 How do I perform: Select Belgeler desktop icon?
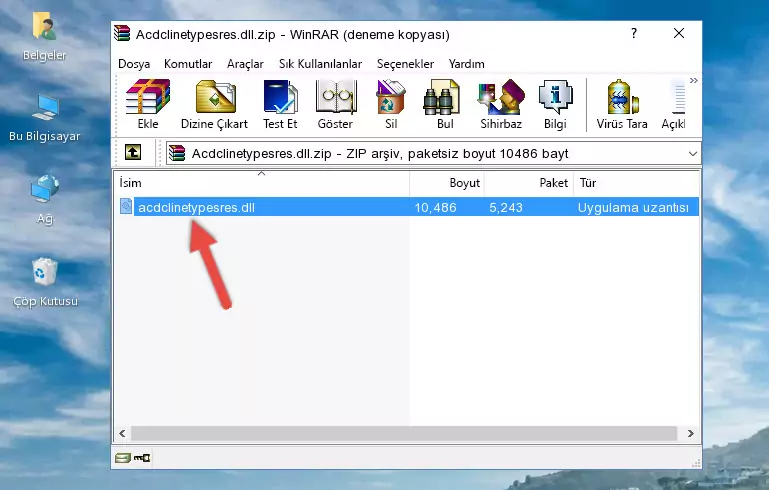click(x=44, y=26)
